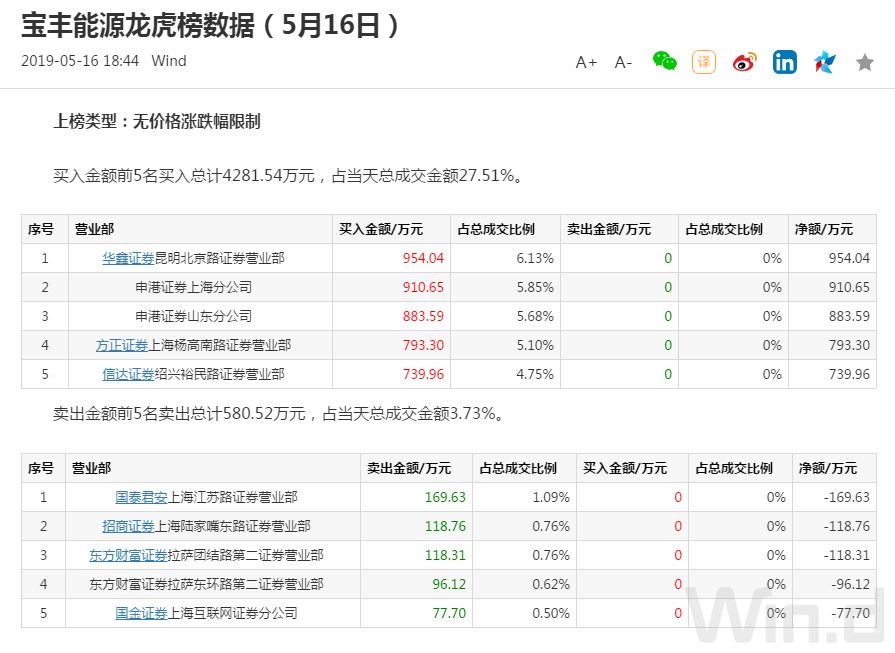
Task: Click the 净额/万元 header in the buy table
Action: pos(824,229)
